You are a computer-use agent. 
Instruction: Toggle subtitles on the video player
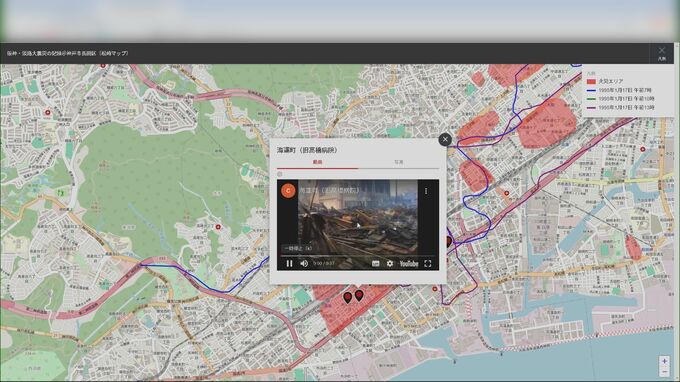coord(376,263)
